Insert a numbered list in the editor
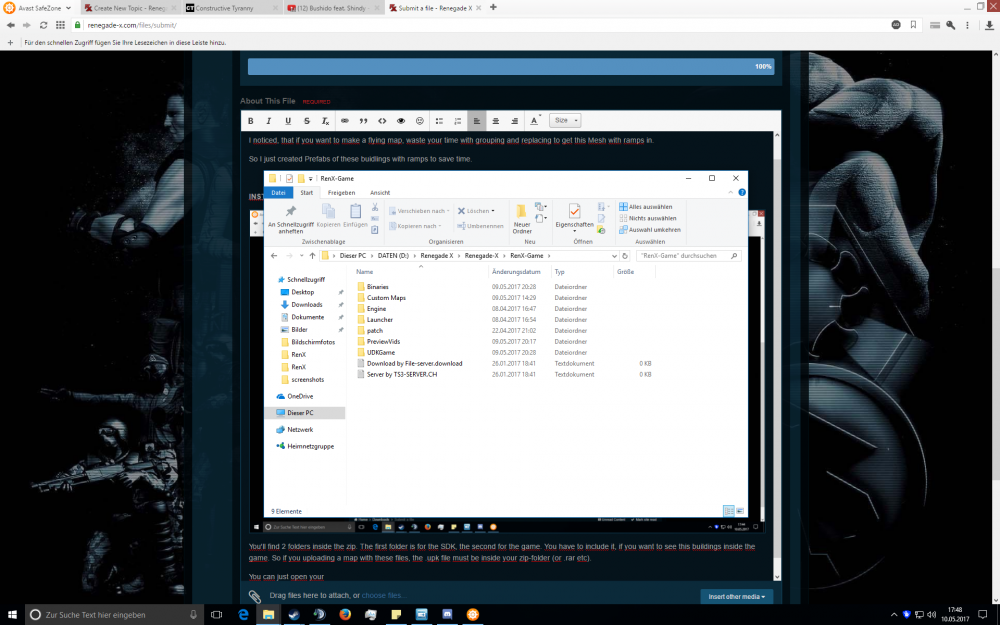Screen dimensions: 1000x625 (x=457, y=121)
